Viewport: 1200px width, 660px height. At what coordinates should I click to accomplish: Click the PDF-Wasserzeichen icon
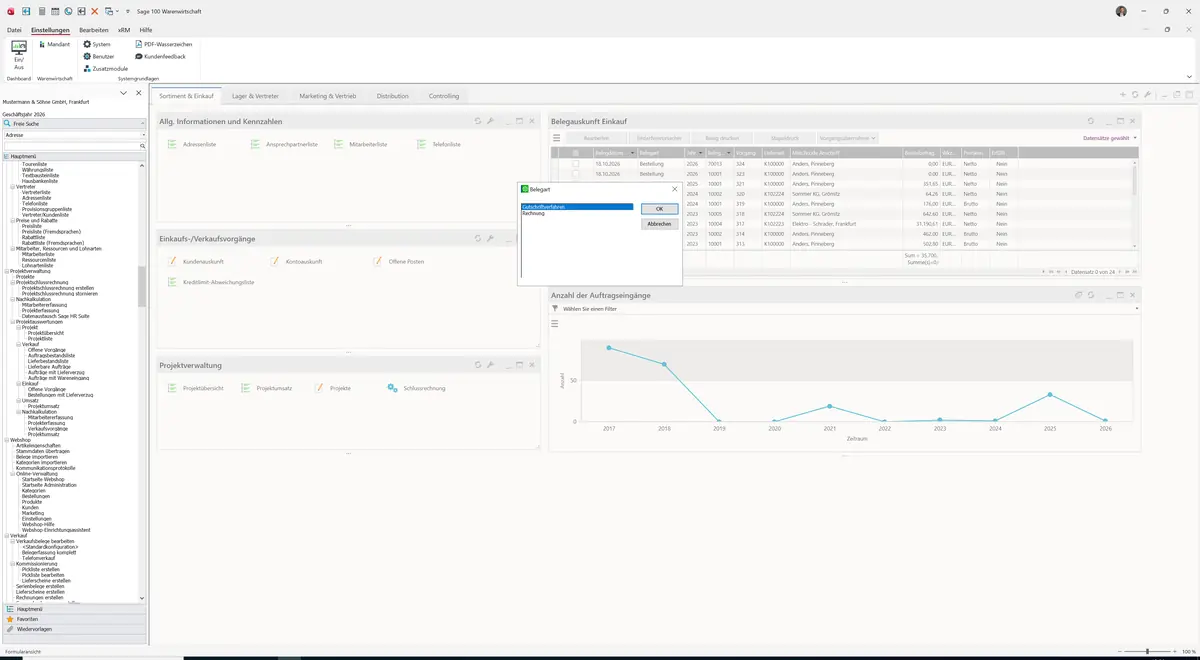pos(138,44)
